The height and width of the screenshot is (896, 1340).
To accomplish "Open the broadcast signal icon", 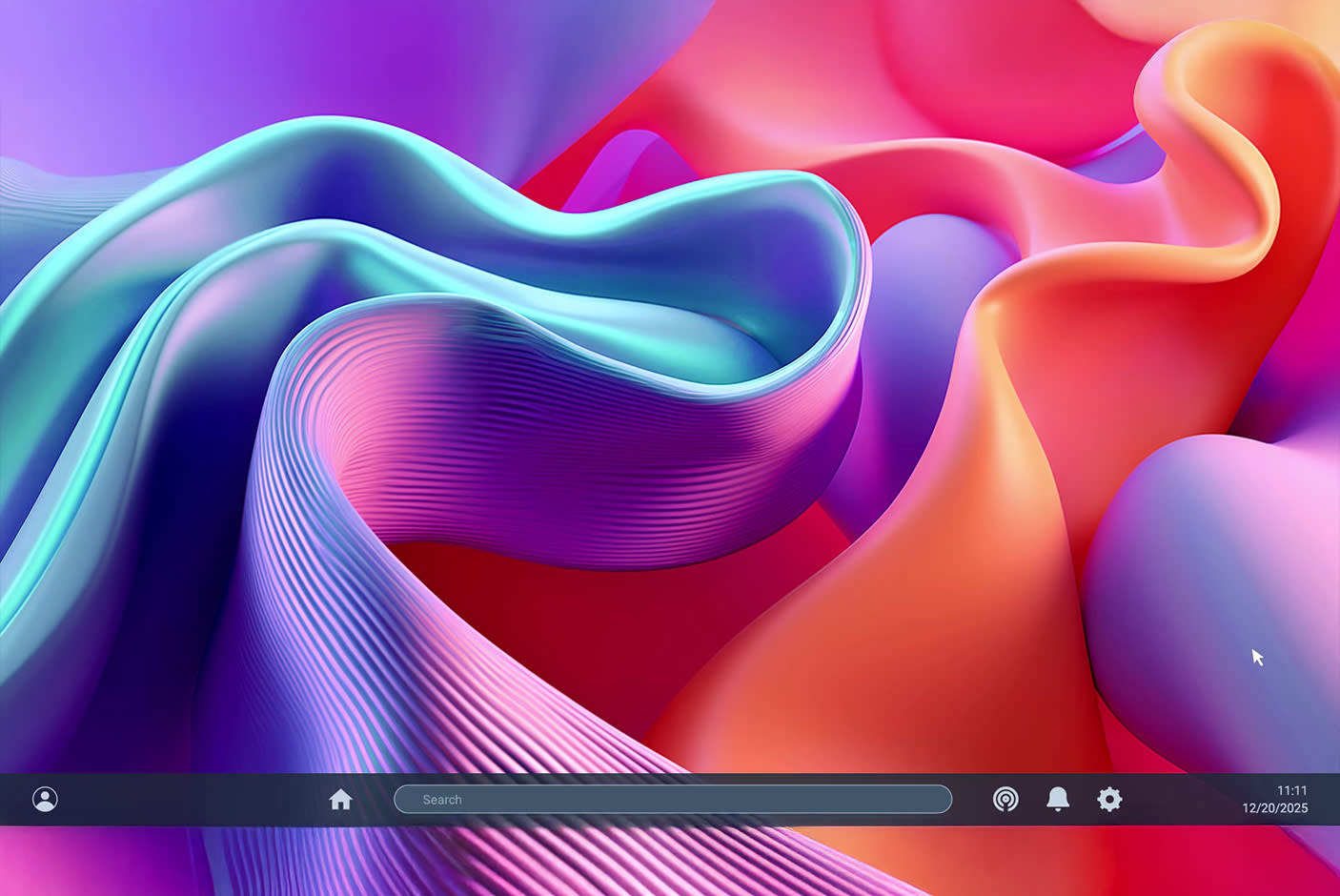I will pos(1005,799).
